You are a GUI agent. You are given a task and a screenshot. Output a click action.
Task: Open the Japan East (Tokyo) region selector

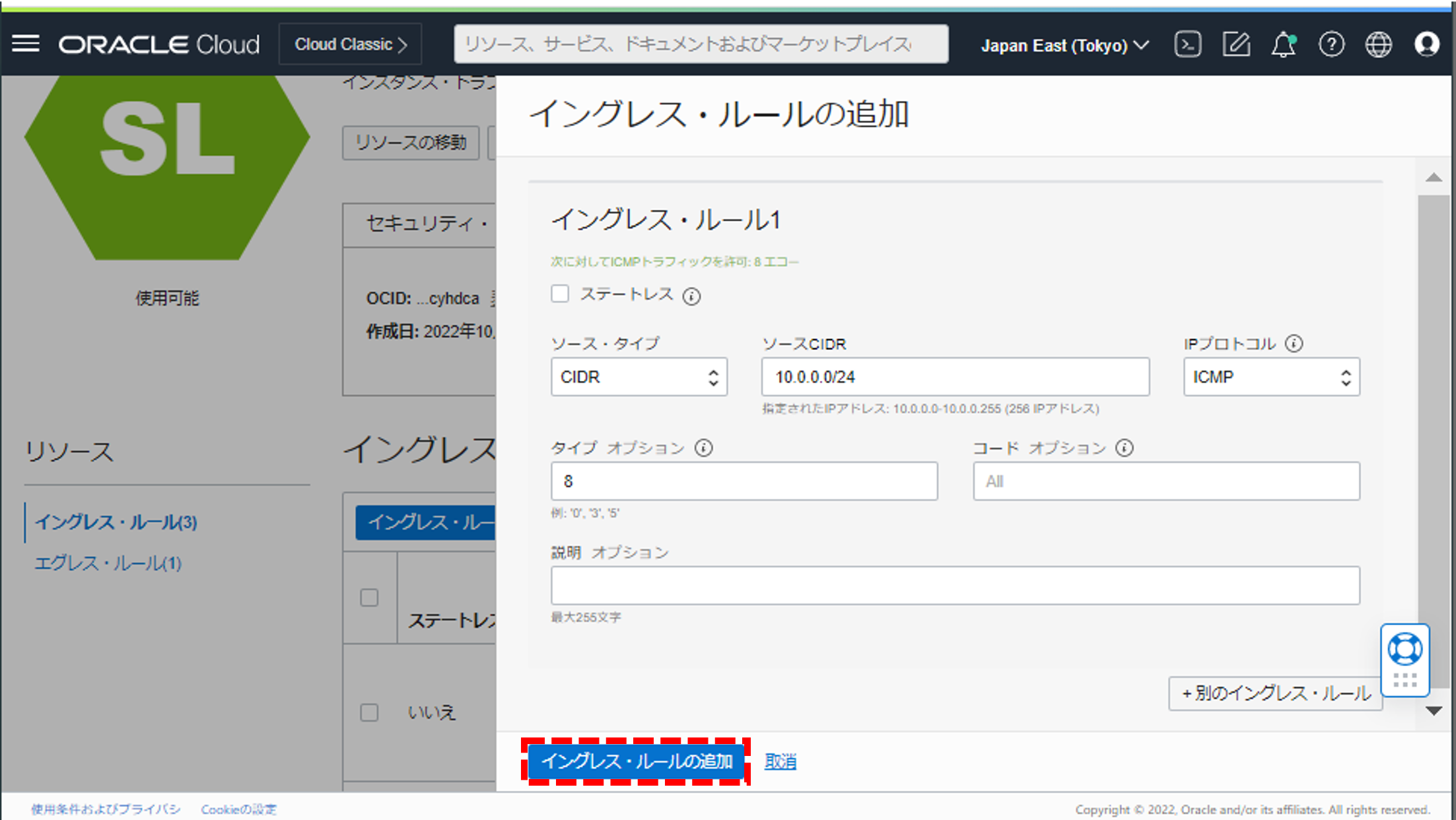tap(1064, 45)
